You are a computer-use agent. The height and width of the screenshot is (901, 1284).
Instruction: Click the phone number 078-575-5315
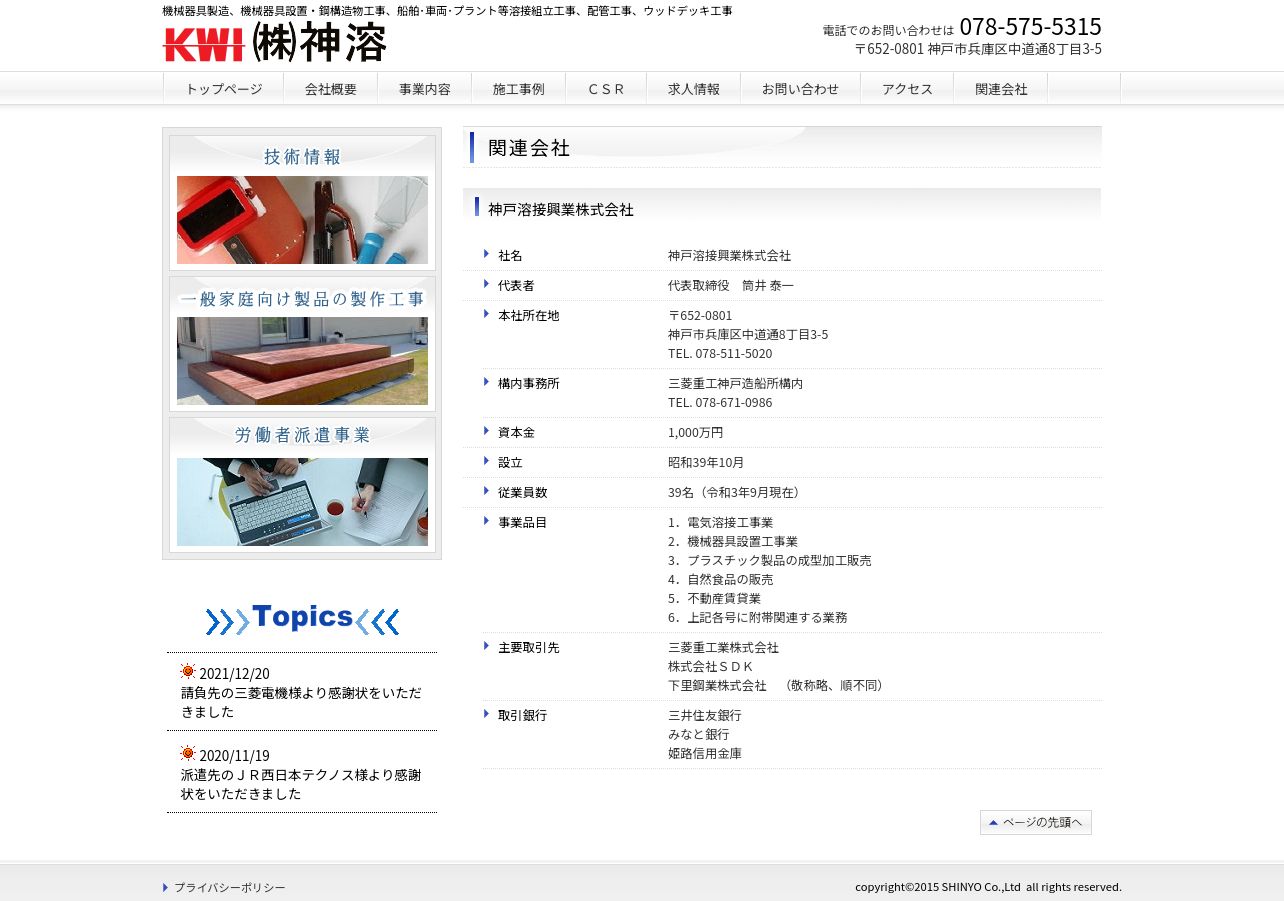[1030, 26]
